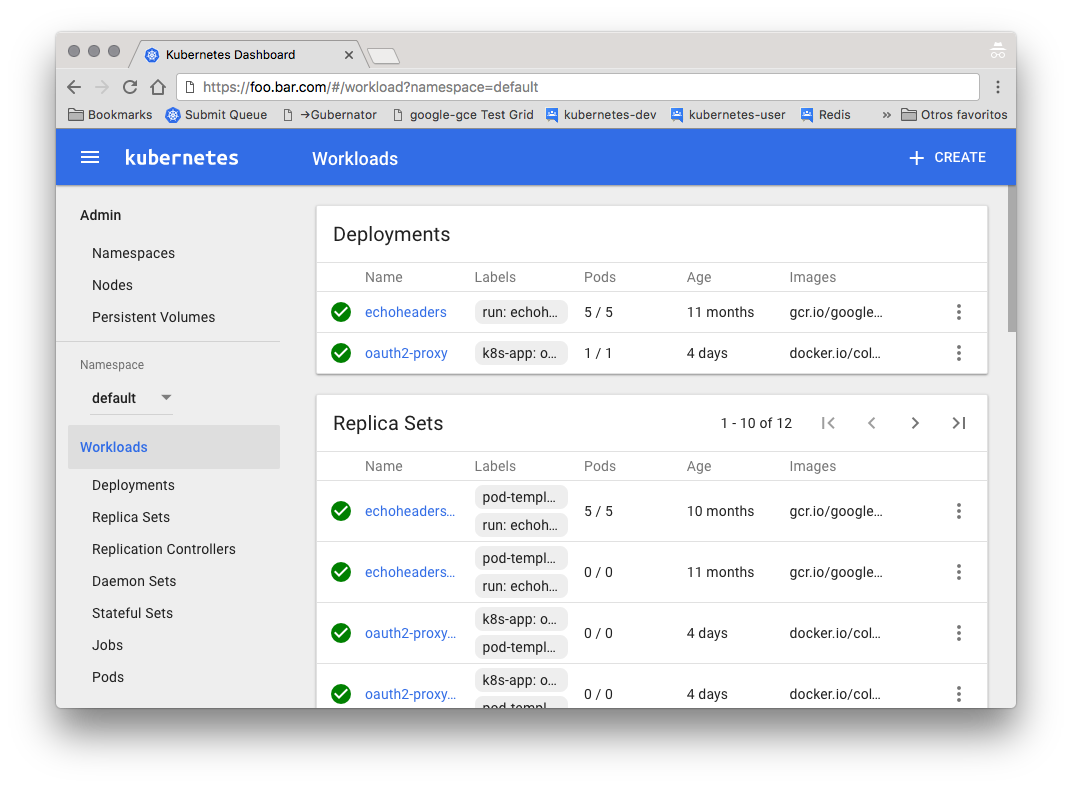Open the oauth2-proxy deployment link

tap(405, 353)
